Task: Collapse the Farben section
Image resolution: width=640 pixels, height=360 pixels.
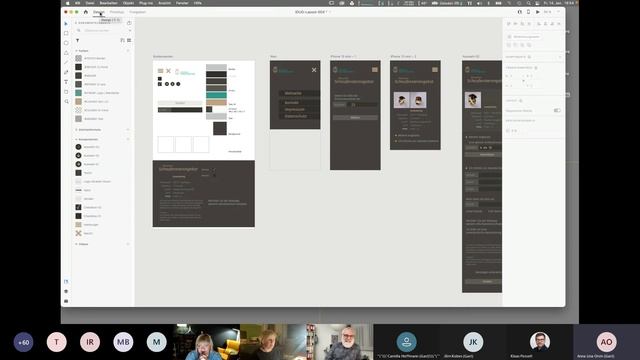Action: 76,51
